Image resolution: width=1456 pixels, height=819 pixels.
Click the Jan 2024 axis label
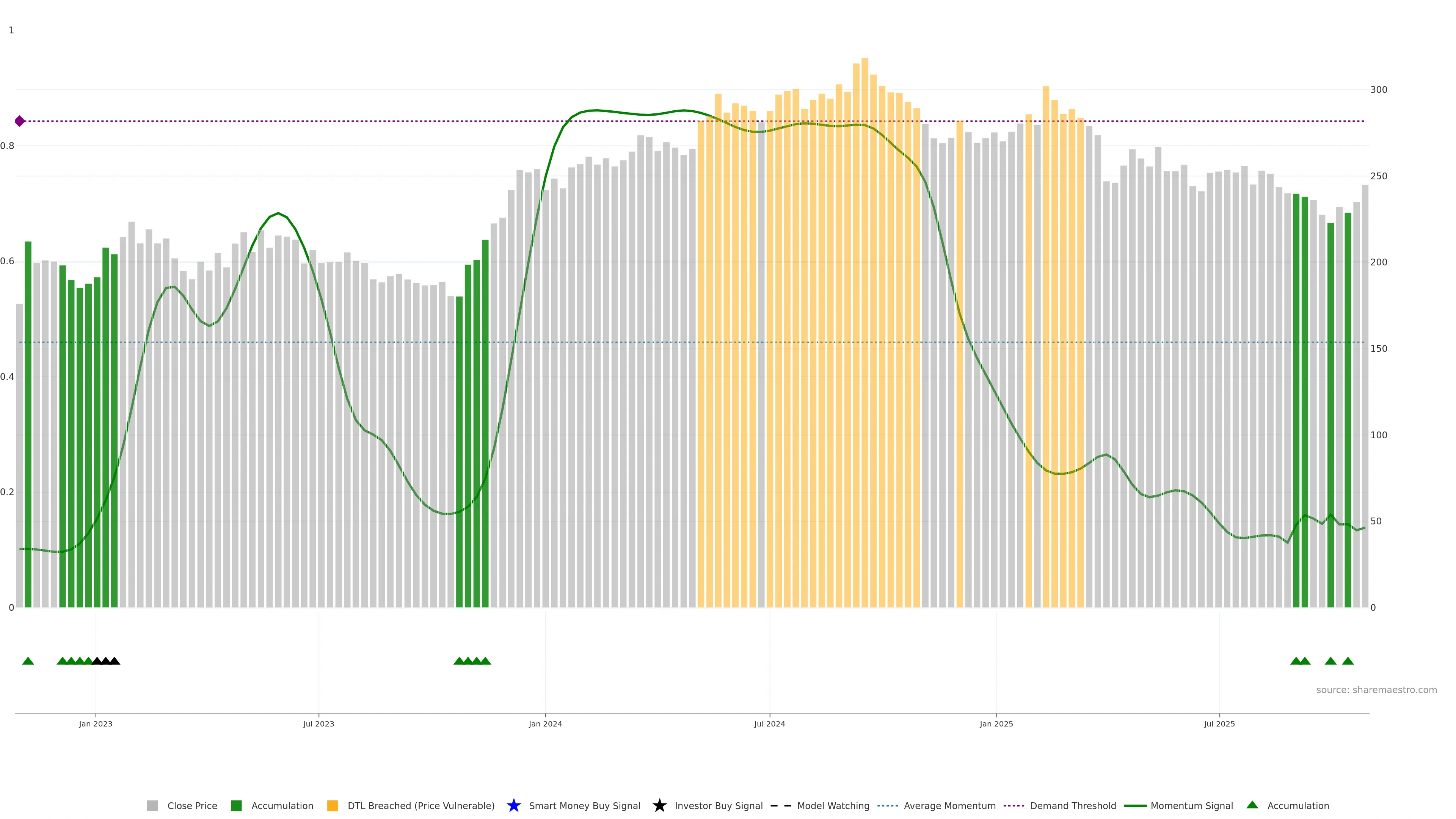tap(545, 724)
